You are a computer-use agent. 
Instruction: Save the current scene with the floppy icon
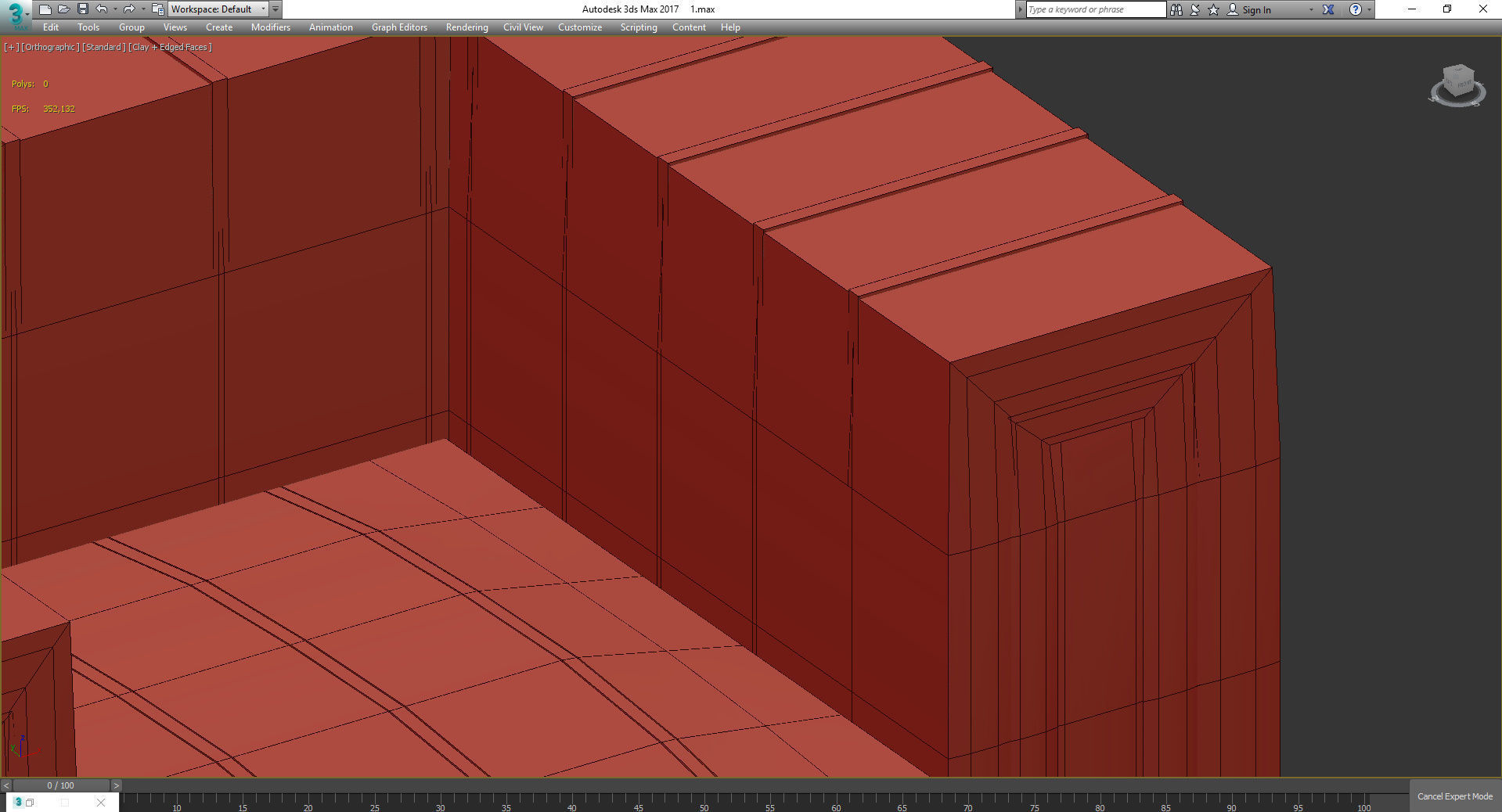point(83,9)
